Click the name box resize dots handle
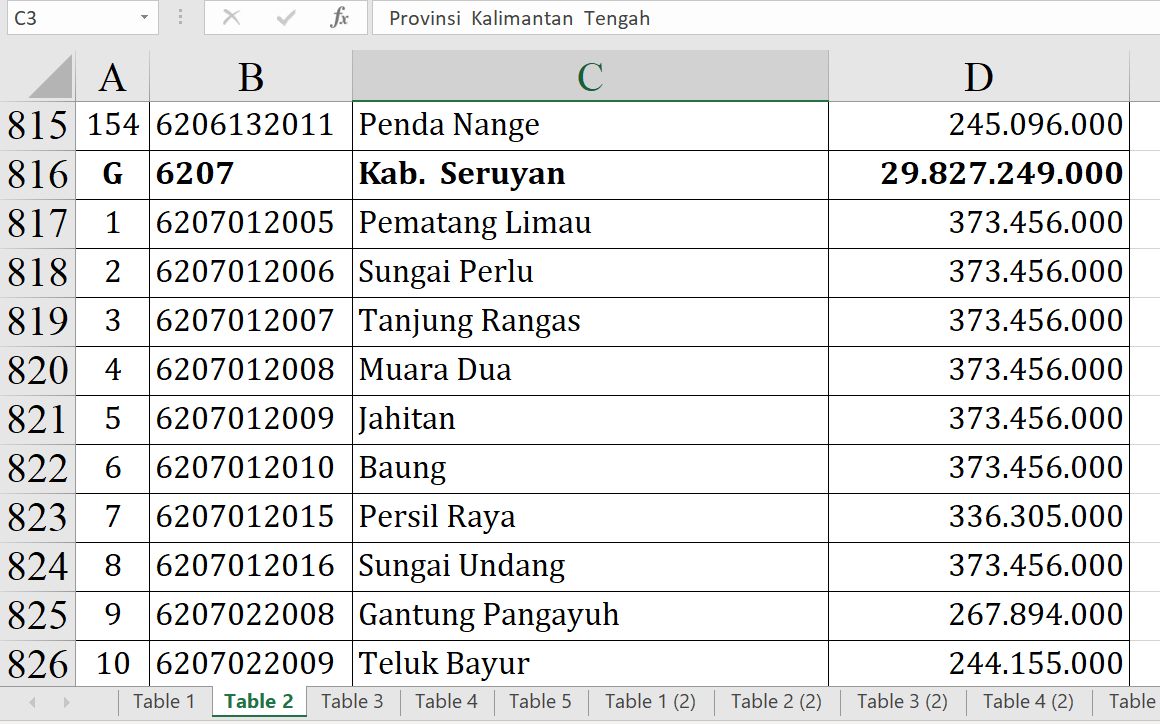 click(180, 18)
